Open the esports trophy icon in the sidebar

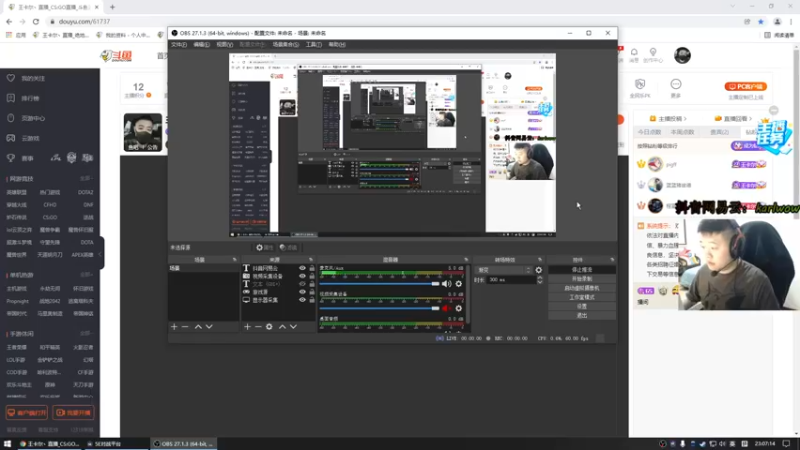pos(11,158)
